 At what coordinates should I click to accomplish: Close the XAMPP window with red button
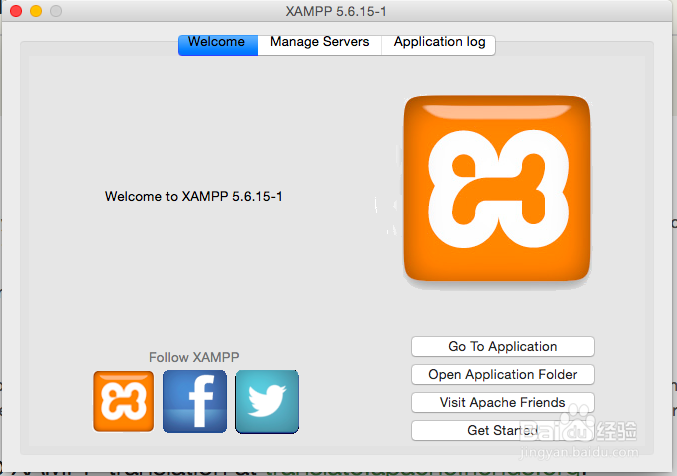pos(16,11)
